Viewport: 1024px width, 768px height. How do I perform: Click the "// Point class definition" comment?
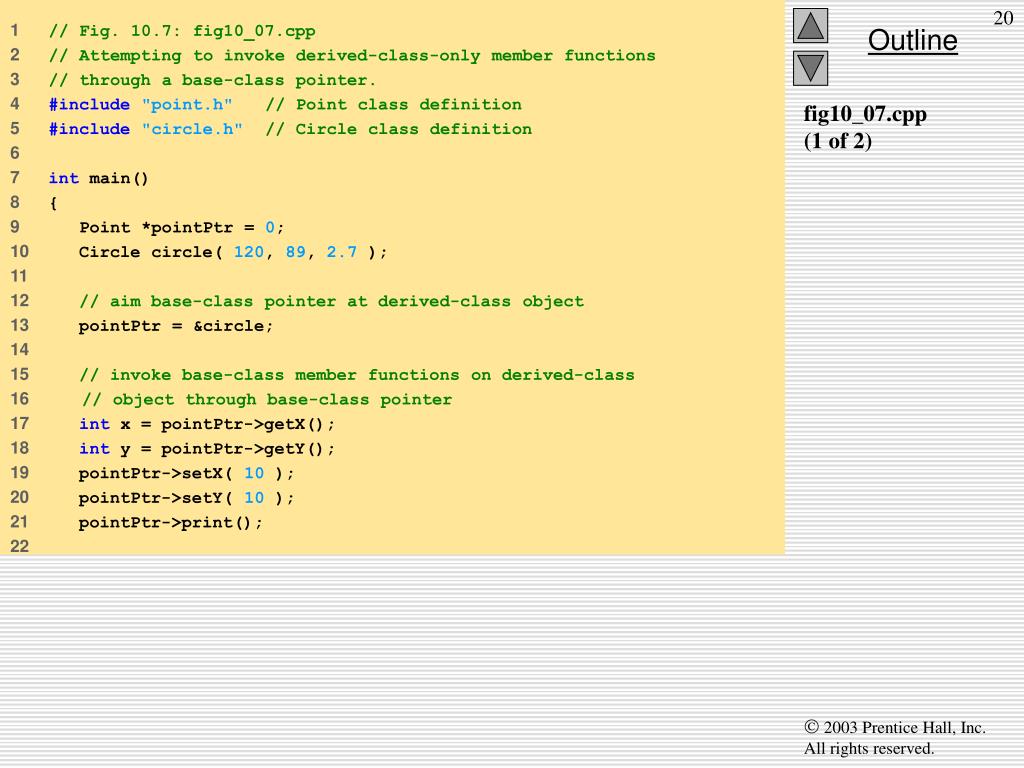[394, 104]
